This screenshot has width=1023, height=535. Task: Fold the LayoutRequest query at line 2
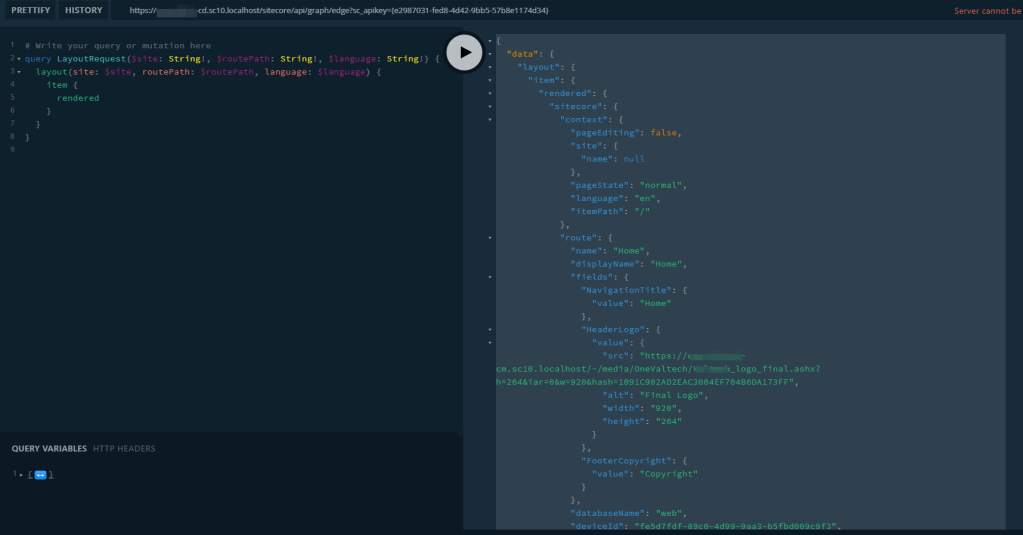(x=18, y=59)
